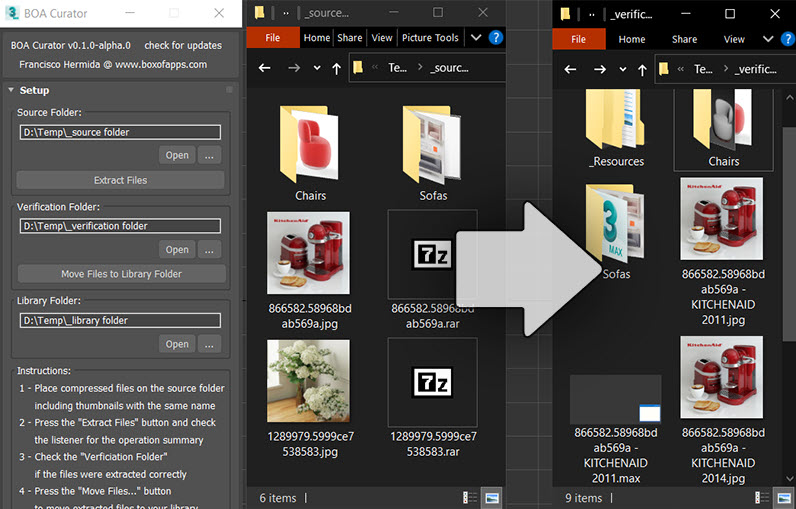Expand the ribbon in source window
796x509 pixels.
point(476,38)
